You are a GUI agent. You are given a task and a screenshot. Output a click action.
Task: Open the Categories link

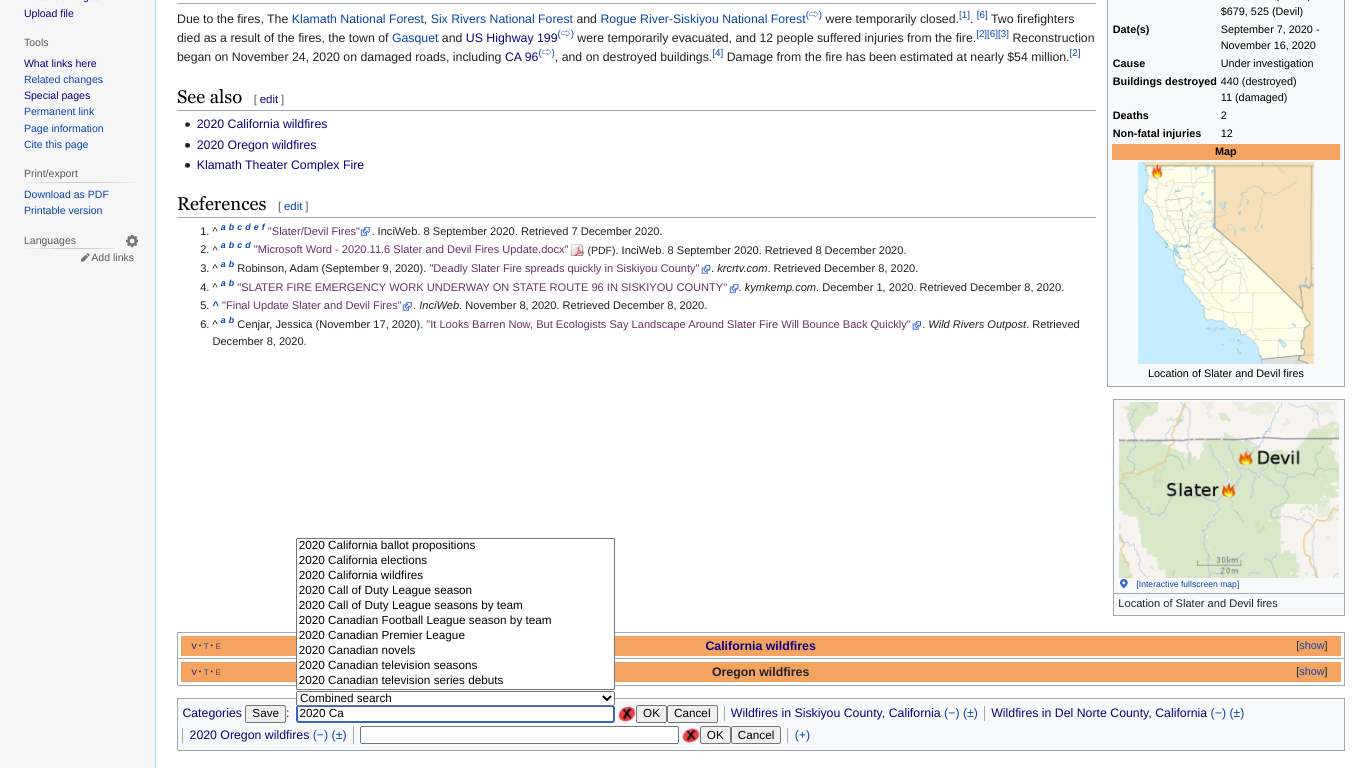(x=212, y=713)
